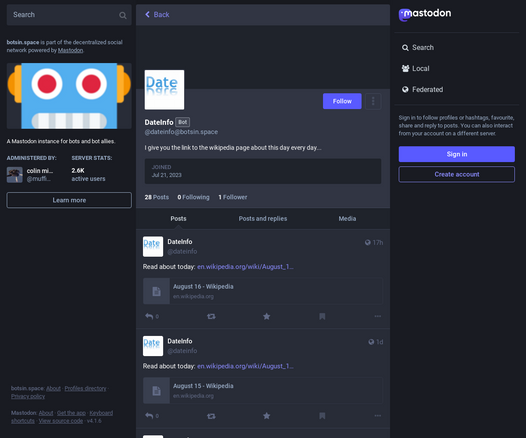This screenshot has width=526, height=438.
Task: Click Learn more about the server
Action: [x=69, y=200]
